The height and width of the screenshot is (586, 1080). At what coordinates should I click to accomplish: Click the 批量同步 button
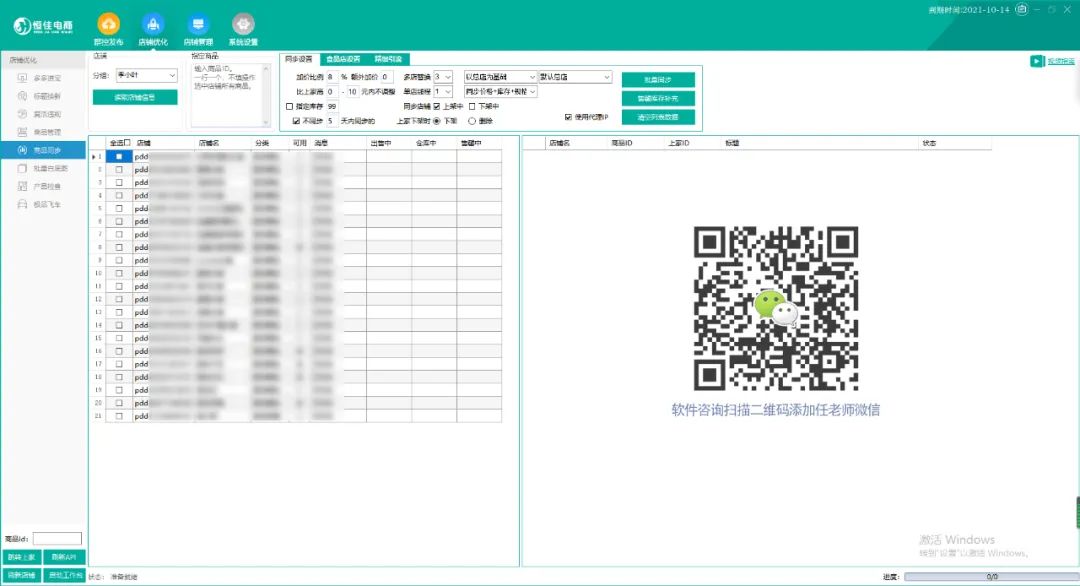coord(658,80)
